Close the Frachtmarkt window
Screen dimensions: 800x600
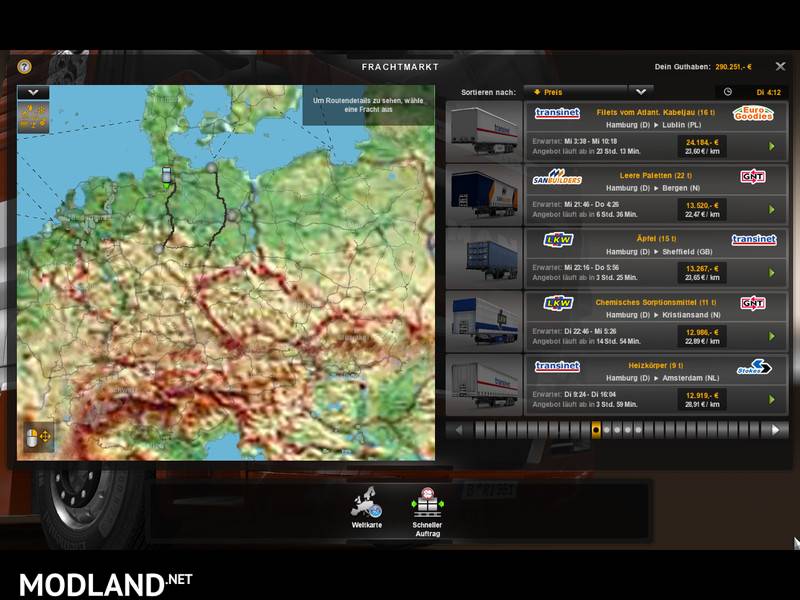(x=780, y=66)
